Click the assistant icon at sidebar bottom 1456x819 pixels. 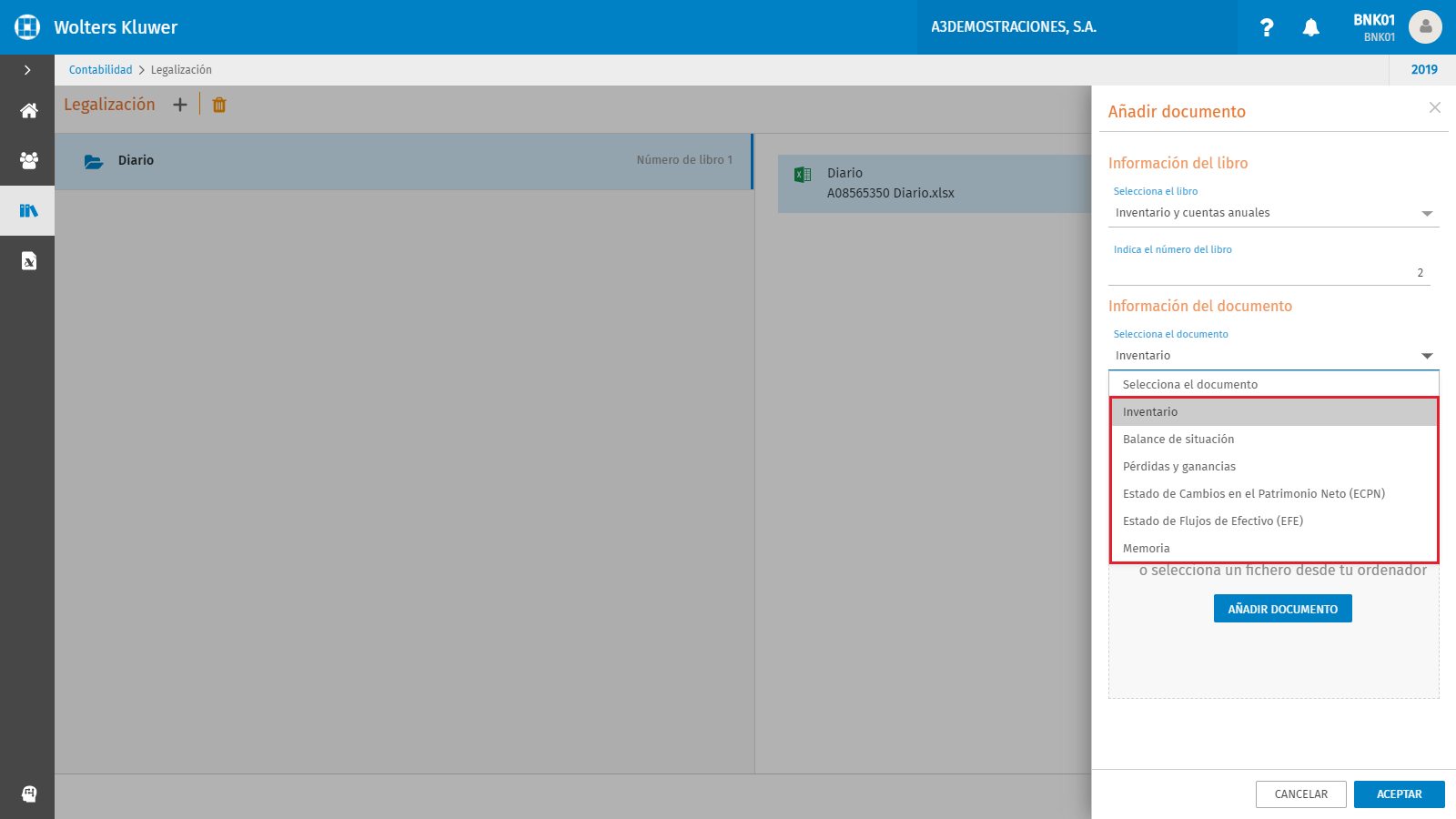point(29,794)
